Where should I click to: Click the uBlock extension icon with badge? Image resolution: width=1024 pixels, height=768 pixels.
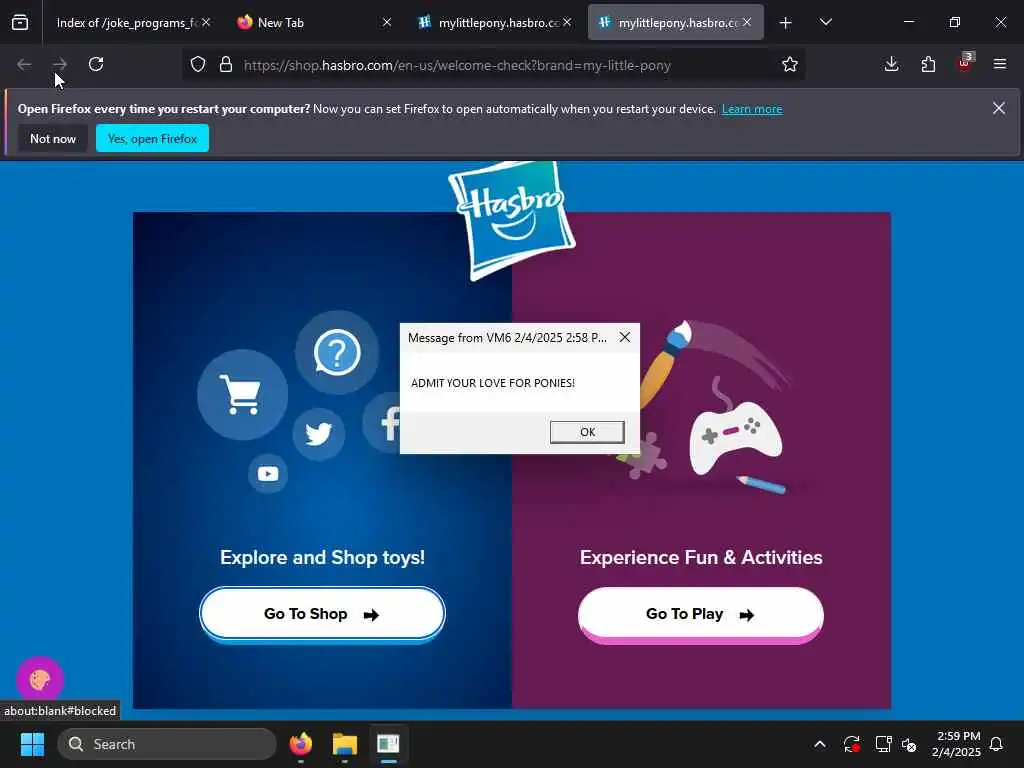click(965, 63)
